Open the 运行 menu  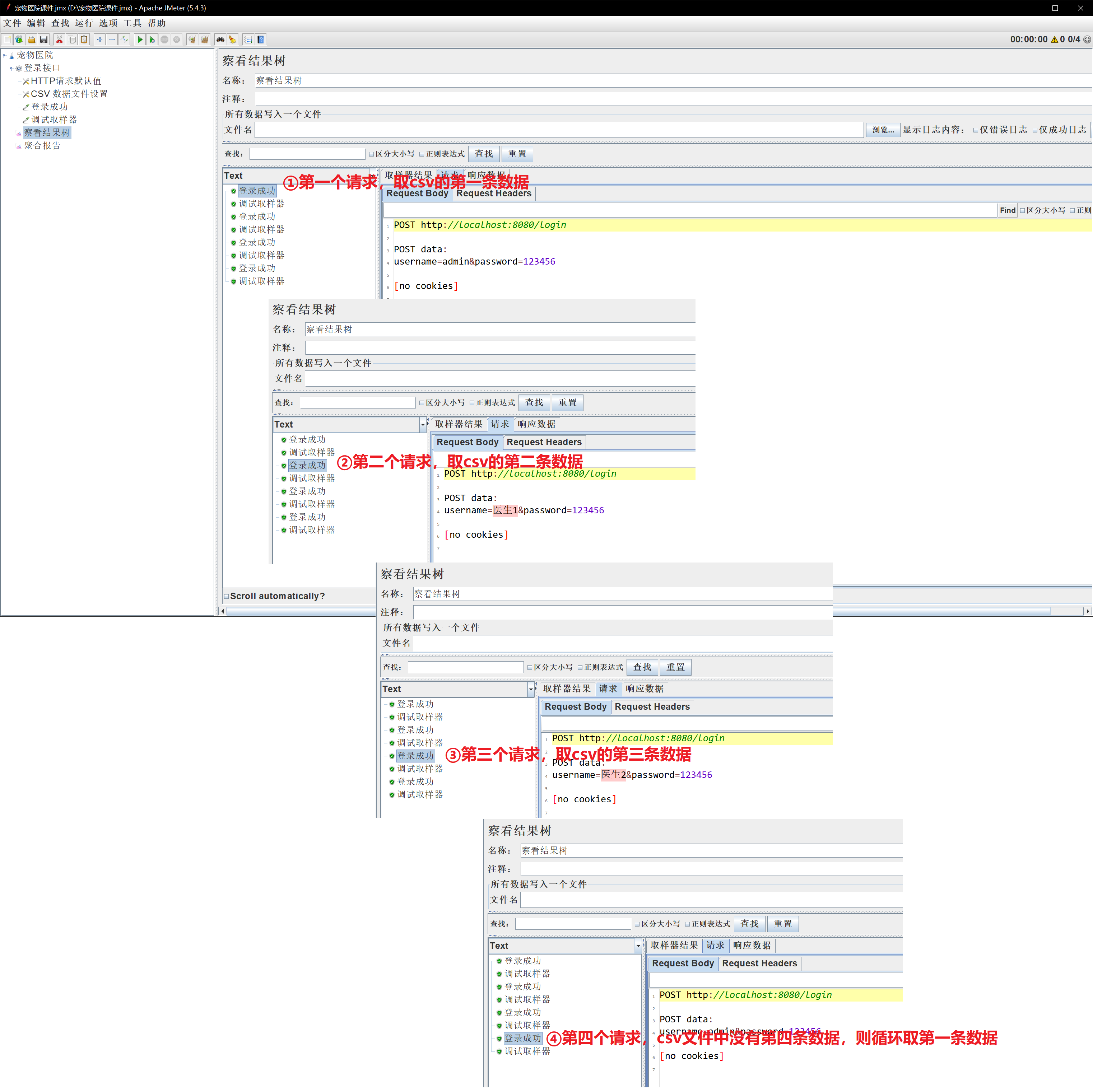coord(84,23)
